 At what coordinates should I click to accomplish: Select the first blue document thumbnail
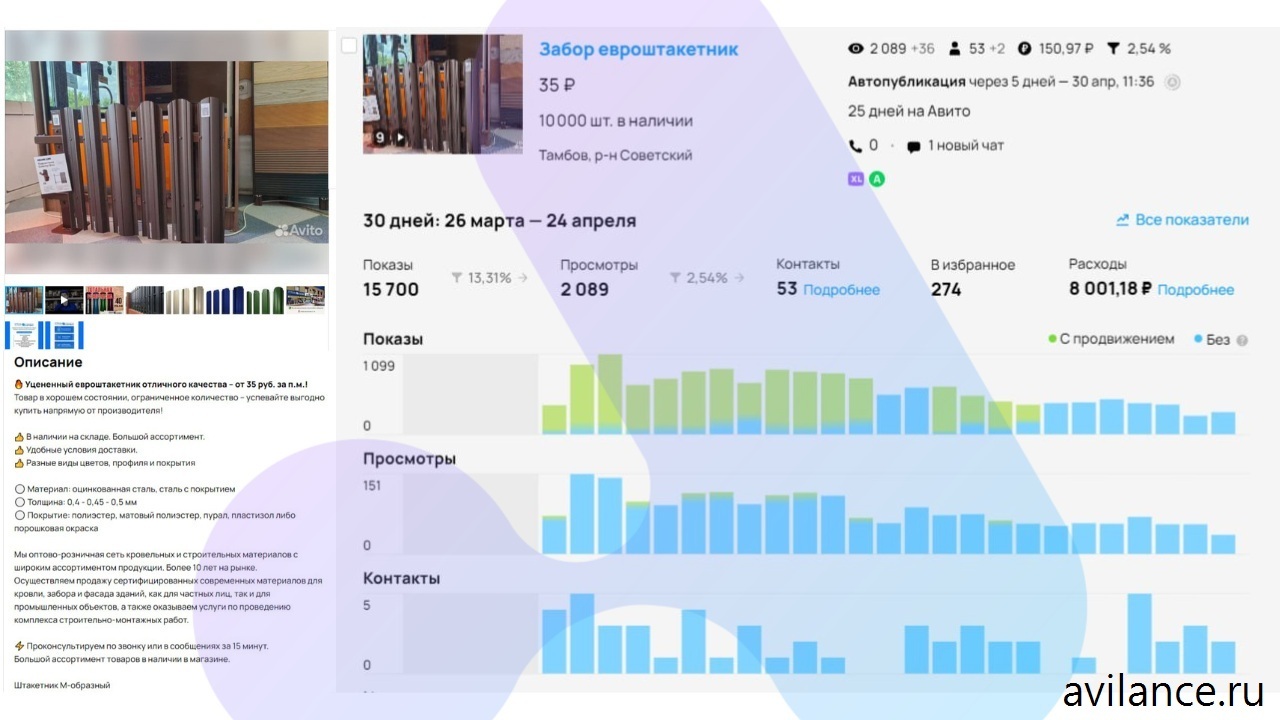24,334
